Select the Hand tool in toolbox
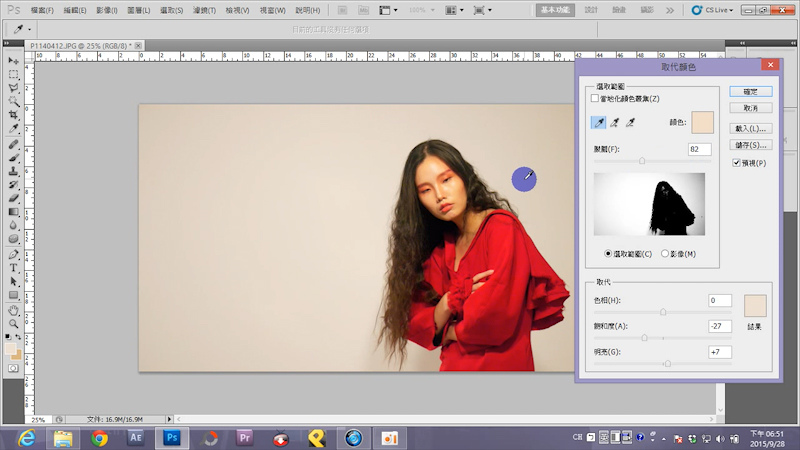The height and width of the screenshot is (450, 800). tap(14, 309)
